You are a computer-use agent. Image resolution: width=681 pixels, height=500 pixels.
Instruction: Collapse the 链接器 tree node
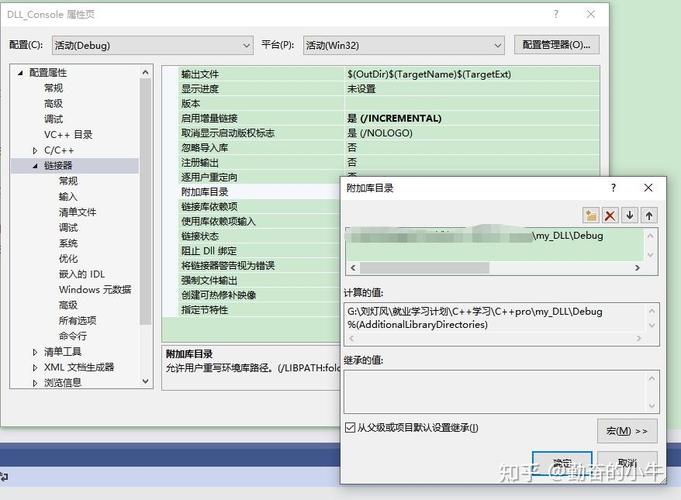click(x=35, y=166)
